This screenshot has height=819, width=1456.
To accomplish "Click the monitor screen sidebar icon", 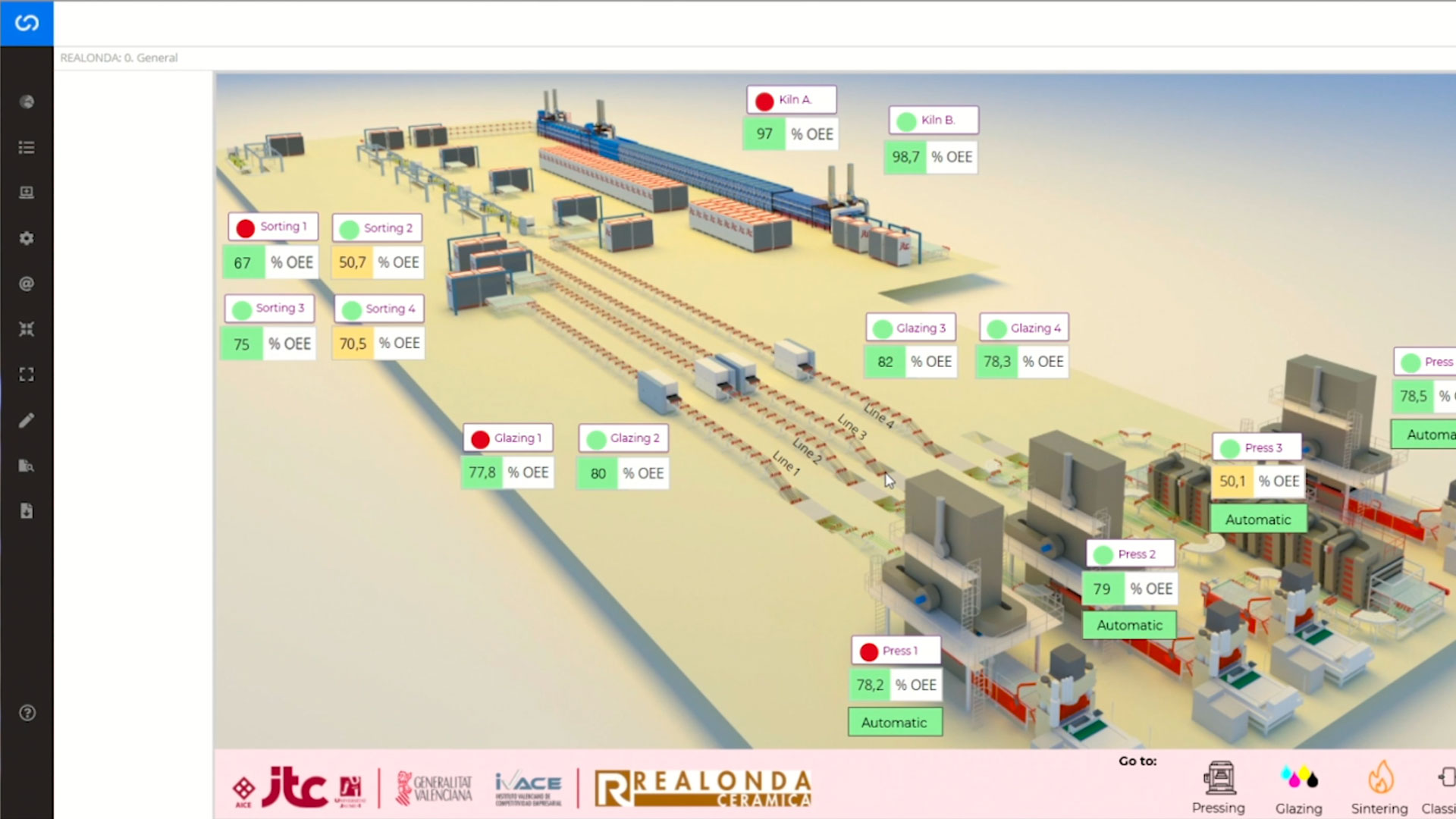I will (x=27, y=193).
